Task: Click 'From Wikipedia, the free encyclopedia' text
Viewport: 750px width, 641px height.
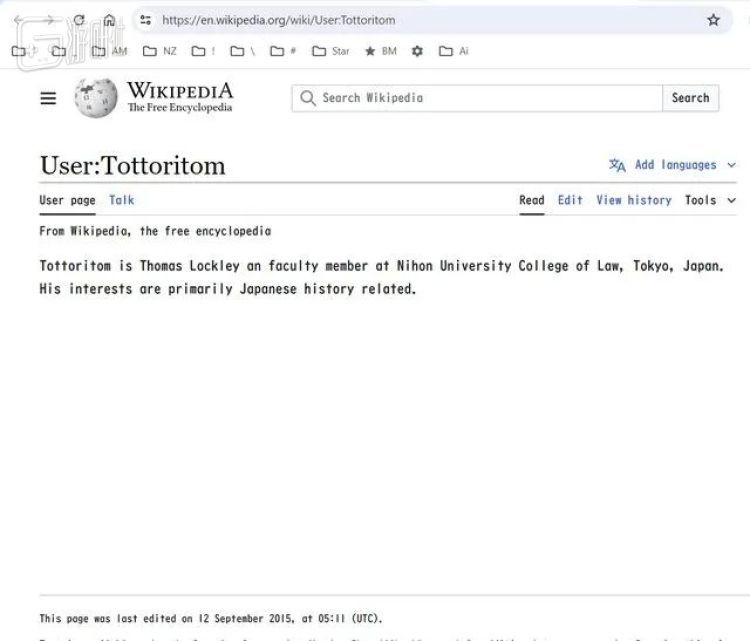Action: (x=155, y=232)
